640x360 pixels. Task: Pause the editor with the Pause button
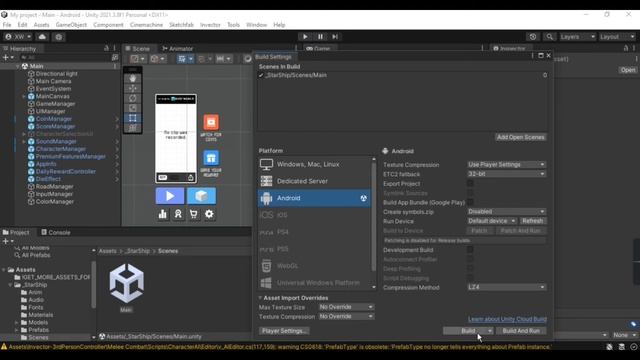coord(320,37)
